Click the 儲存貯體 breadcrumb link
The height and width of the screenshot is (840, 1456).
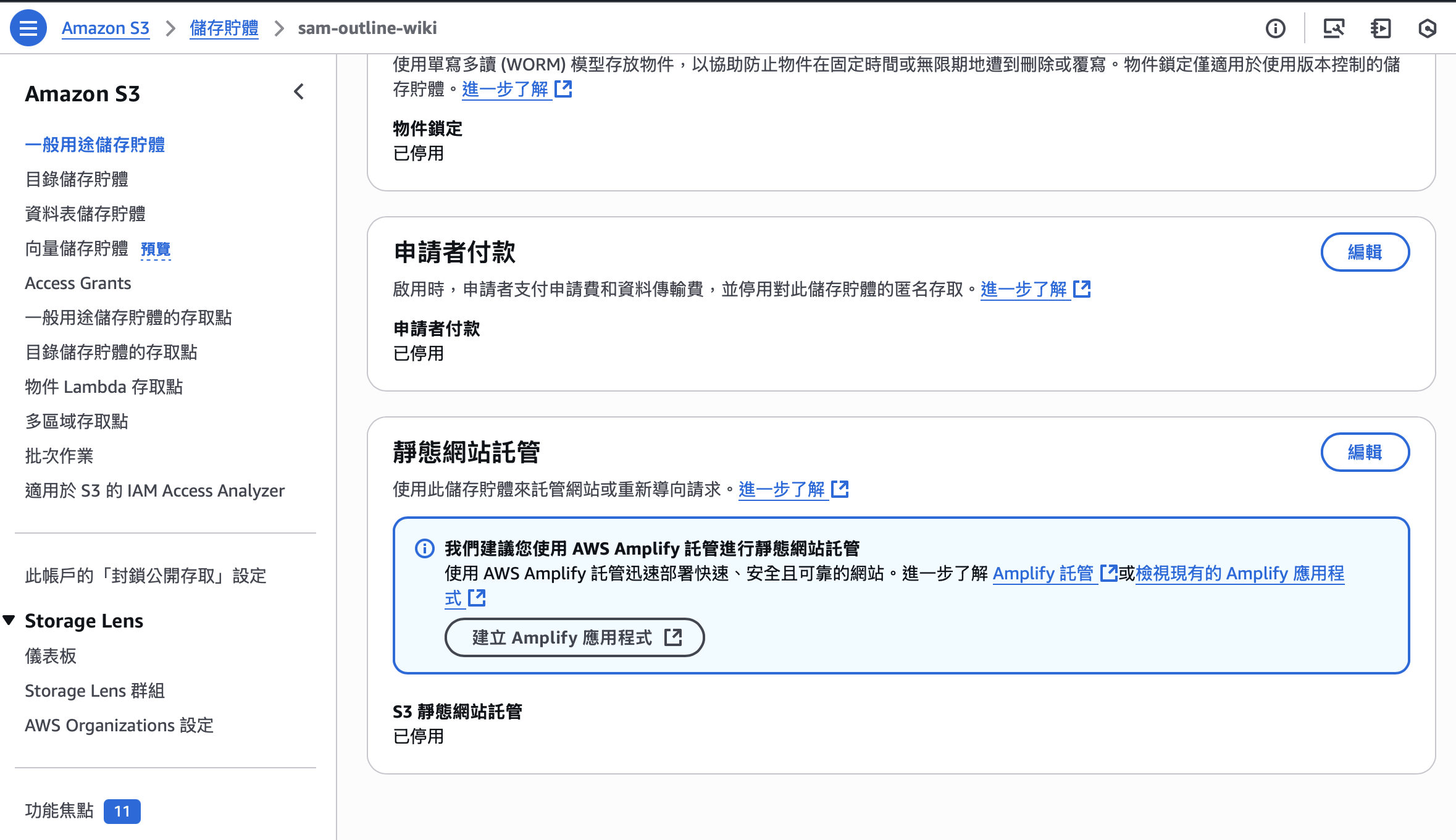coord(224,28)
